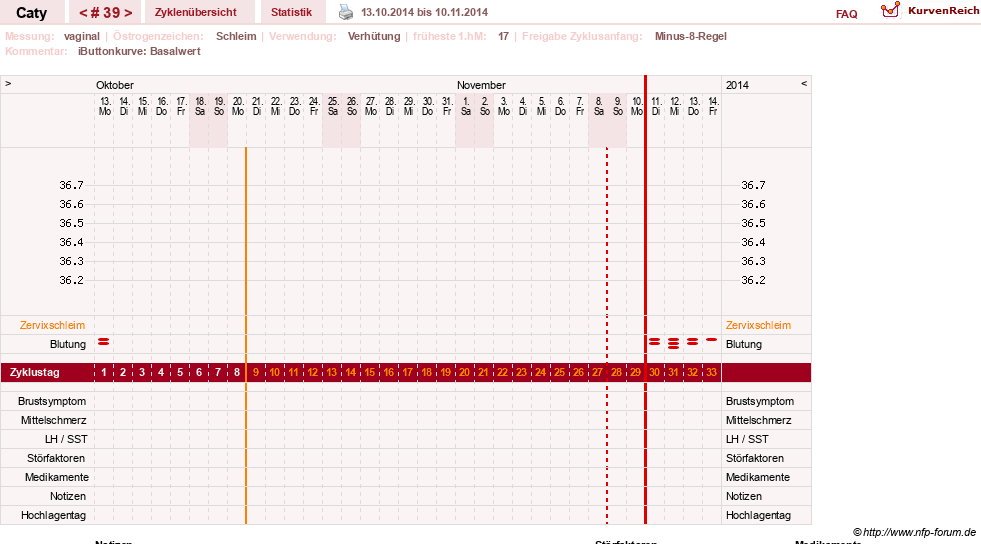Click the date range 13.10.2014 bis 10.11.2014
The height and width of the screenshot is (544, 981).
(424, 12)
